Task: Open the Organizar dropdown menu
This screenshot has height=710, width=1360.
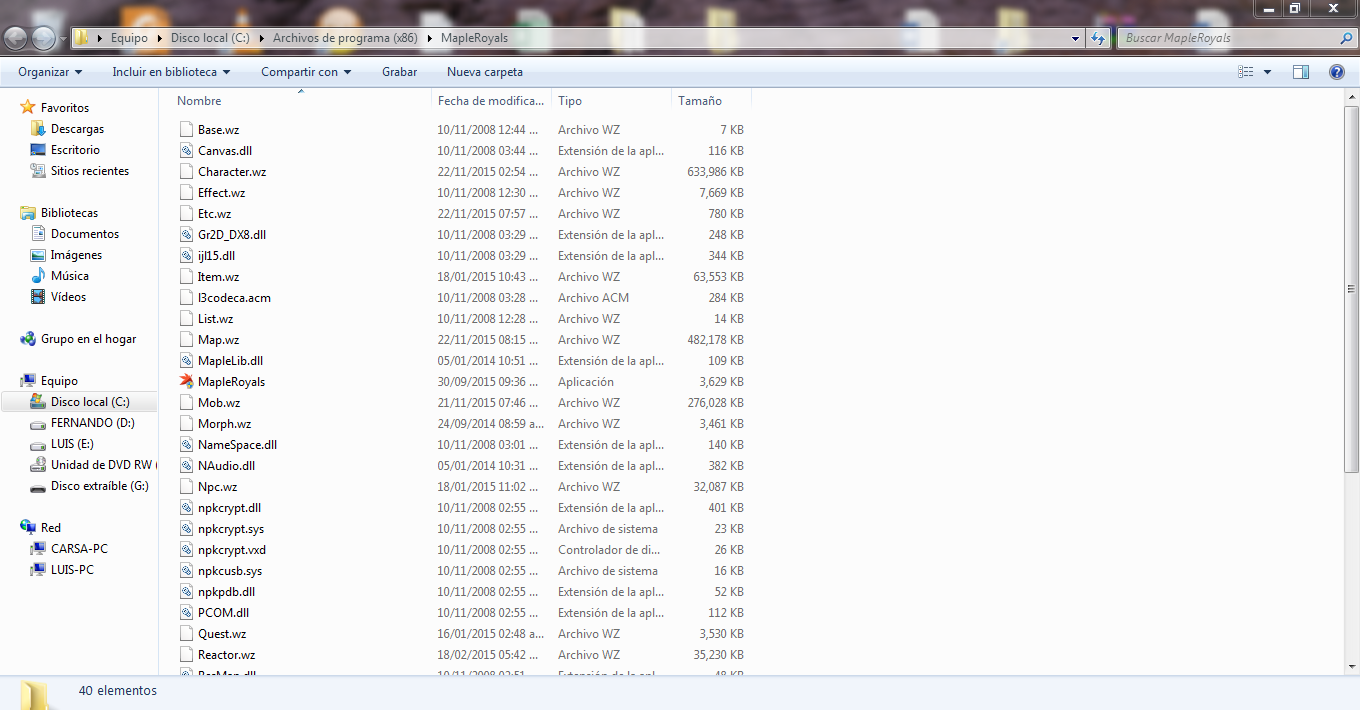Action: click(50, 72)
